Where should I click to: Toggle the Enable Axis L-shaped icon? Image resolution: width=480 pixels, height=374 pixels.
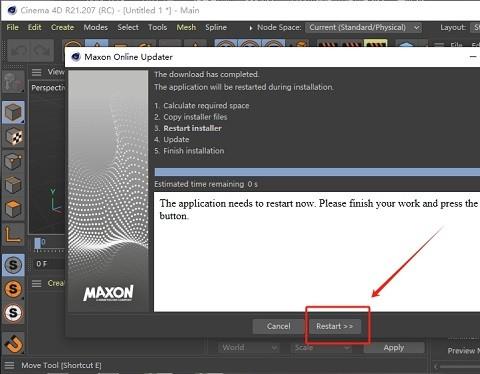click(13, 234)
